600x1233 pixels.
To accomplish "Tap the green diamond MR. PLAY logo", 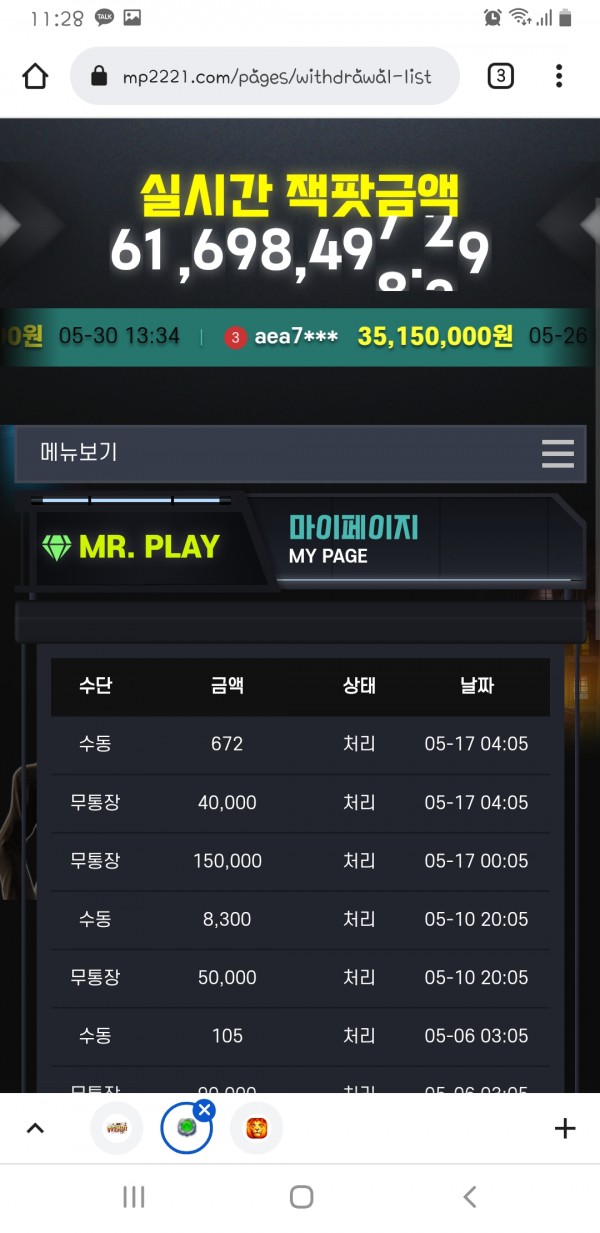I will [x=130, y=547].
